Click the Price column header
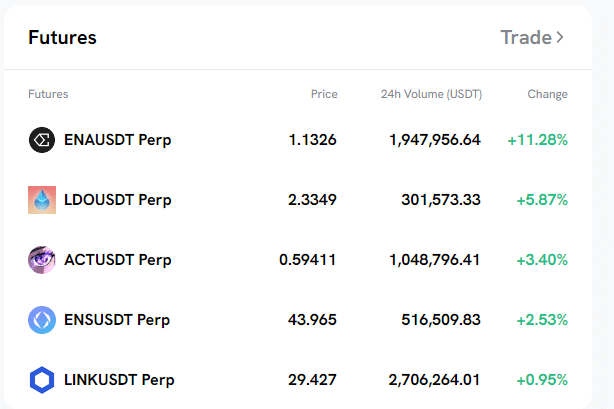Image resolution: width=614 pixels, height=409 pixels. (x=324, y=94)
